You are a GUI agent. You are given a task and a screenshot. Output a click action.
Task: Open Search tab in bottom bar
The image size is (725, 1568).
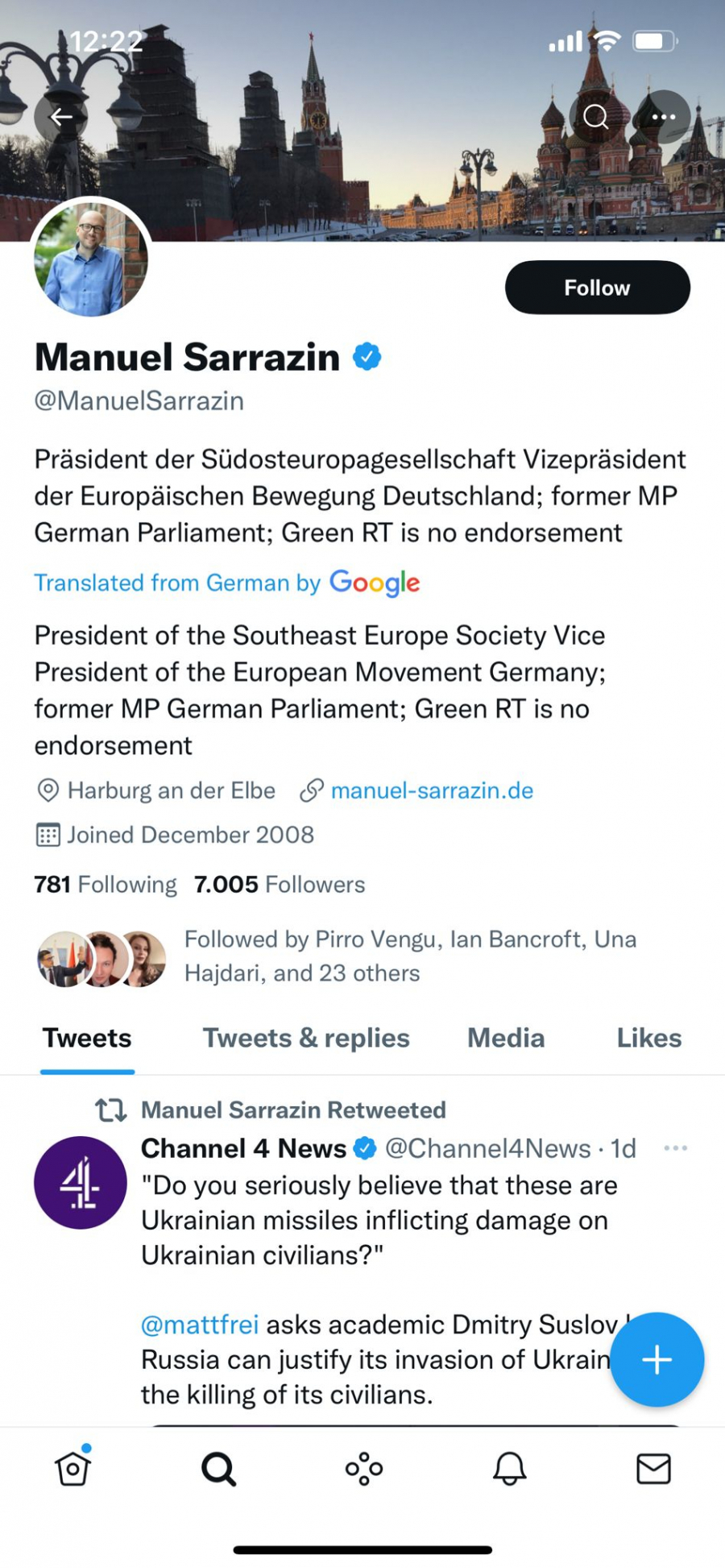click(218, 1468)
